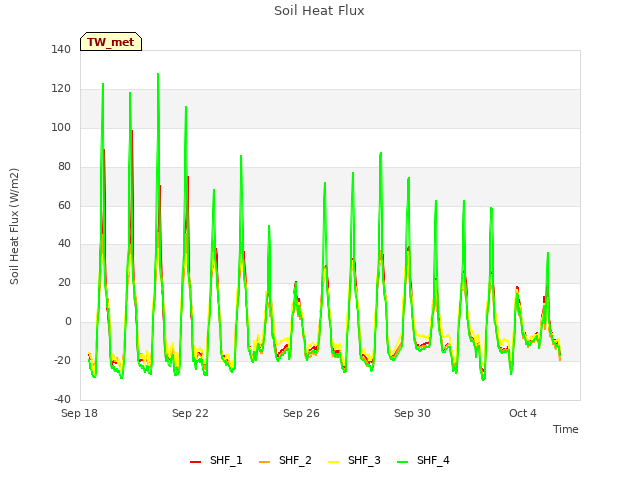Click the orange SHF_2 legend color marker
The image size is (640, 480).
click(264, 462)
